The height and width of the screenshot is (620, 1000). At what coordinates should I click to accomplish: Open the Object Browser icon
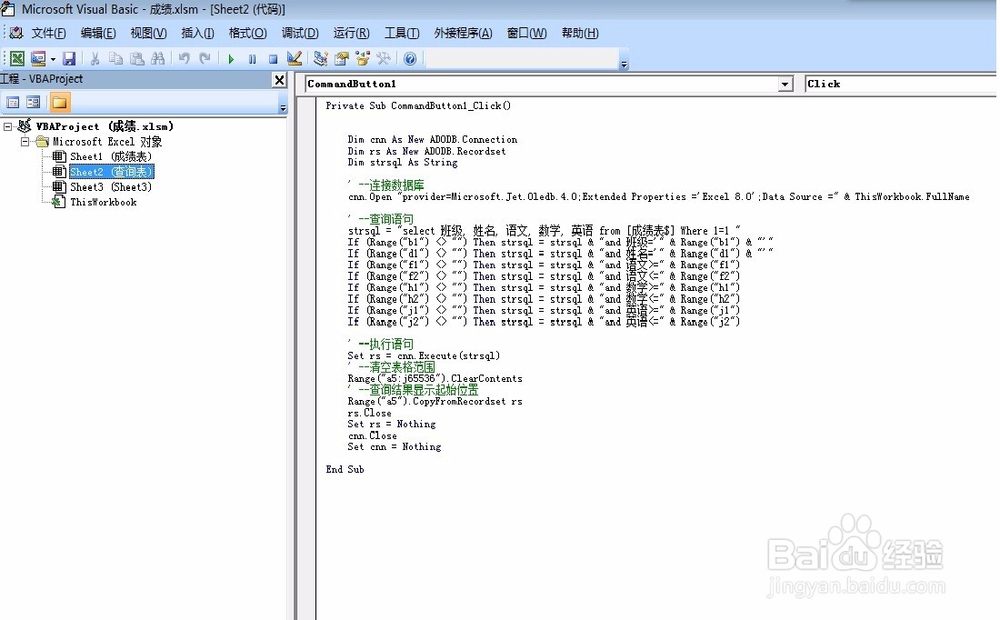(x=363, y=59)
